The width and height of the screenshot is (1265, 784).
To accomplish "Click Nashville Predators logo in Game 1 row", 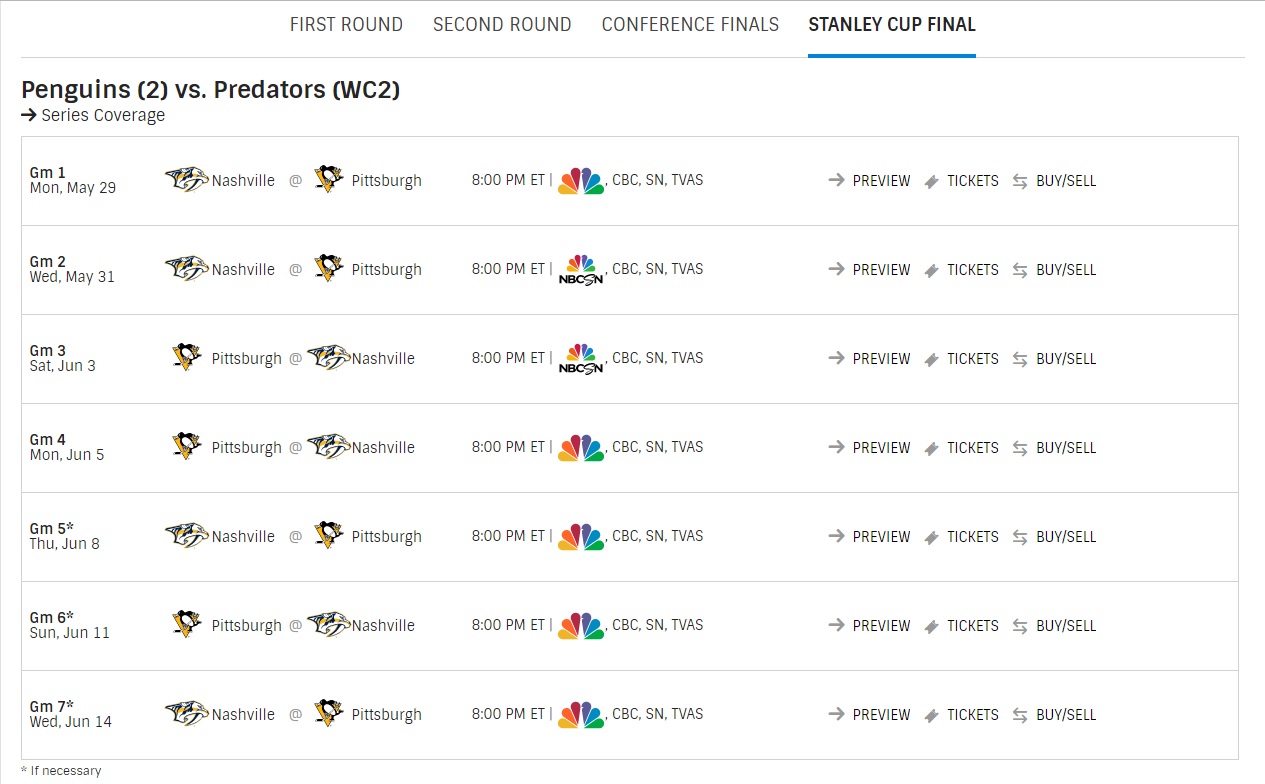I will click(x=187, y=180).
